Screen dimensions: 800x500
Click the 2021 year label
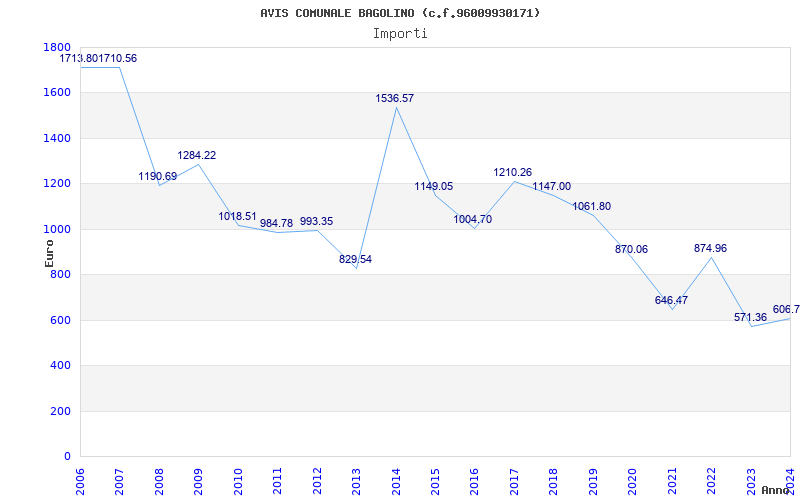coord(672,481)
